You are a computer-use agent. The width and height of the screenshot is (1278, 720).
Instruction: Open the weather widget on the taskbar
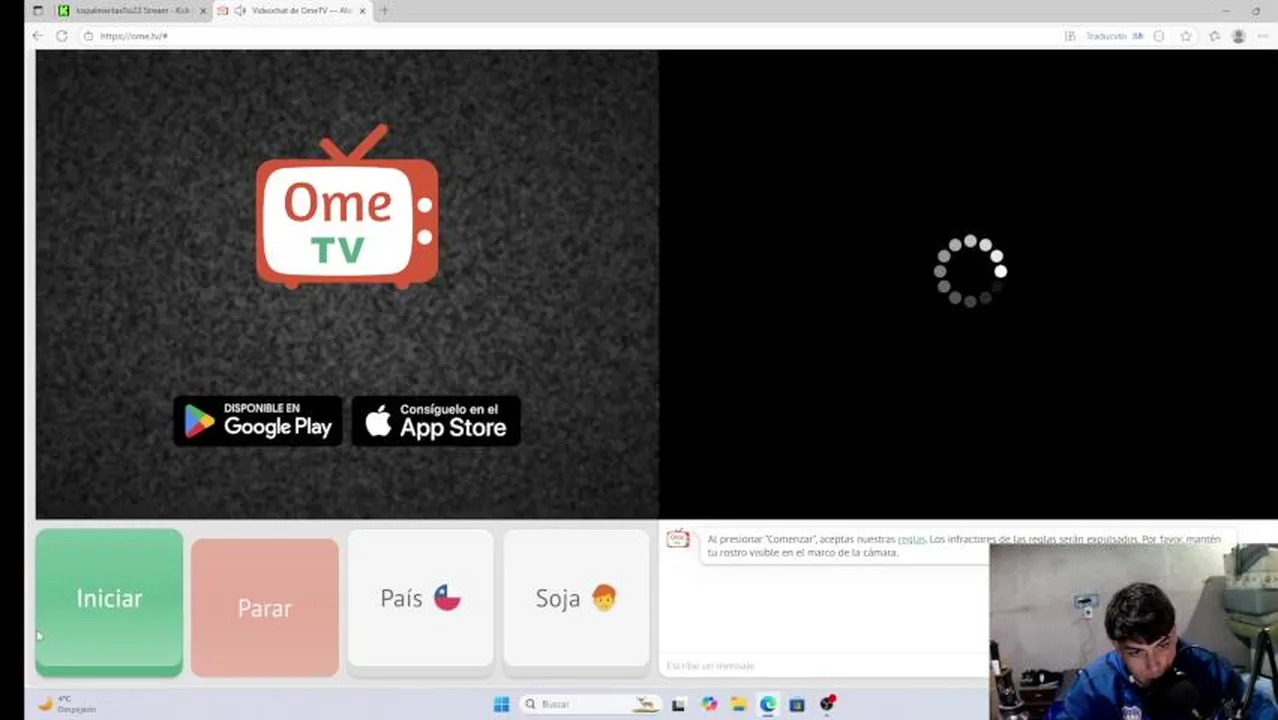pos(68,704)
